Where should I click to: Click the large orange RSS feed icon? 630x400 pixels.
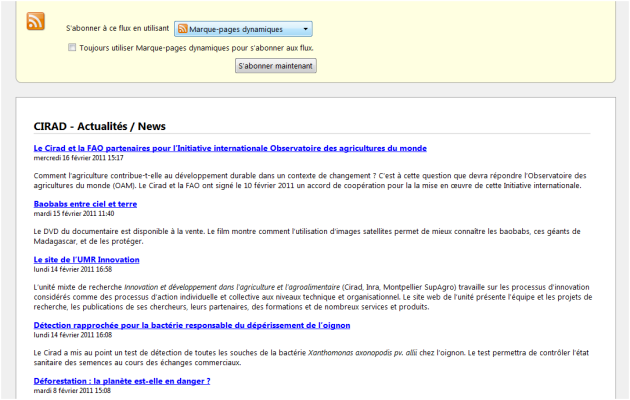pos(36,21)
